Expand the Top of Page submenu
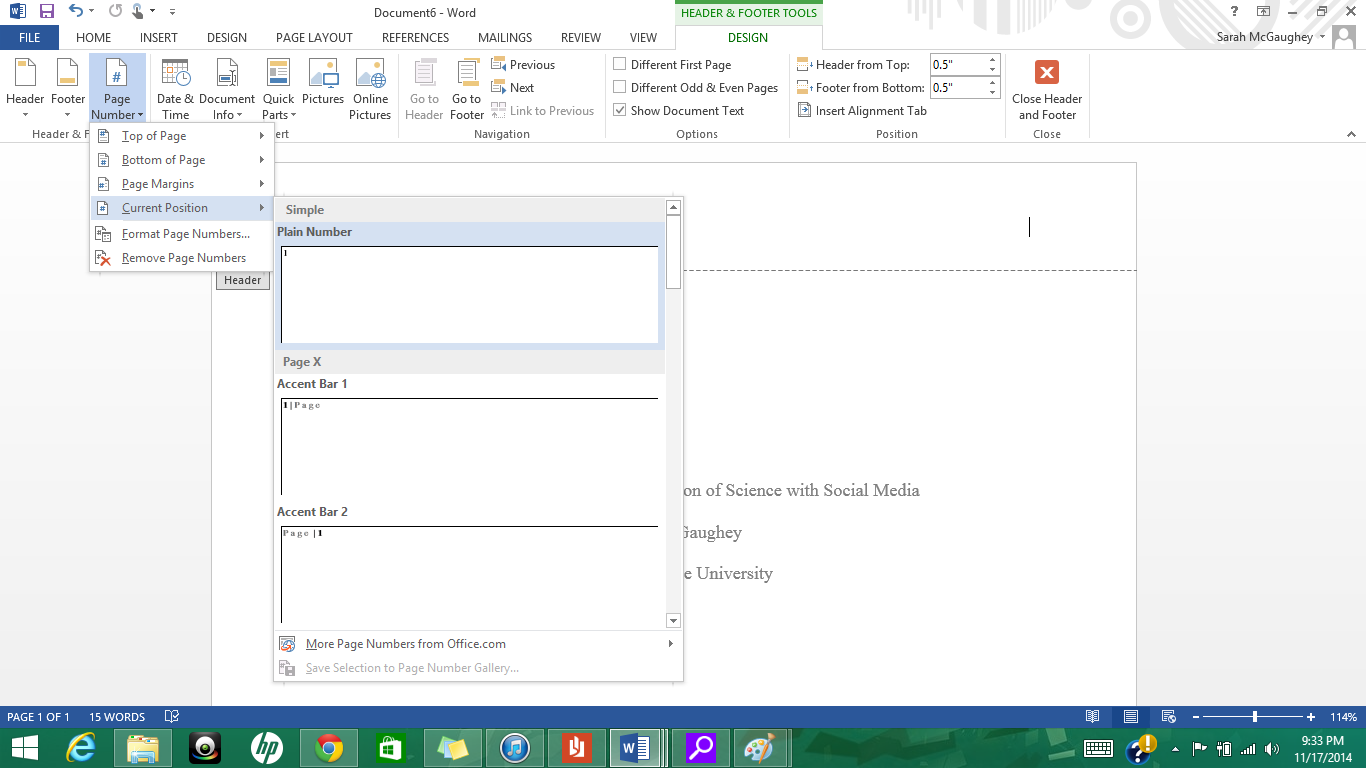 coord(154,136)
